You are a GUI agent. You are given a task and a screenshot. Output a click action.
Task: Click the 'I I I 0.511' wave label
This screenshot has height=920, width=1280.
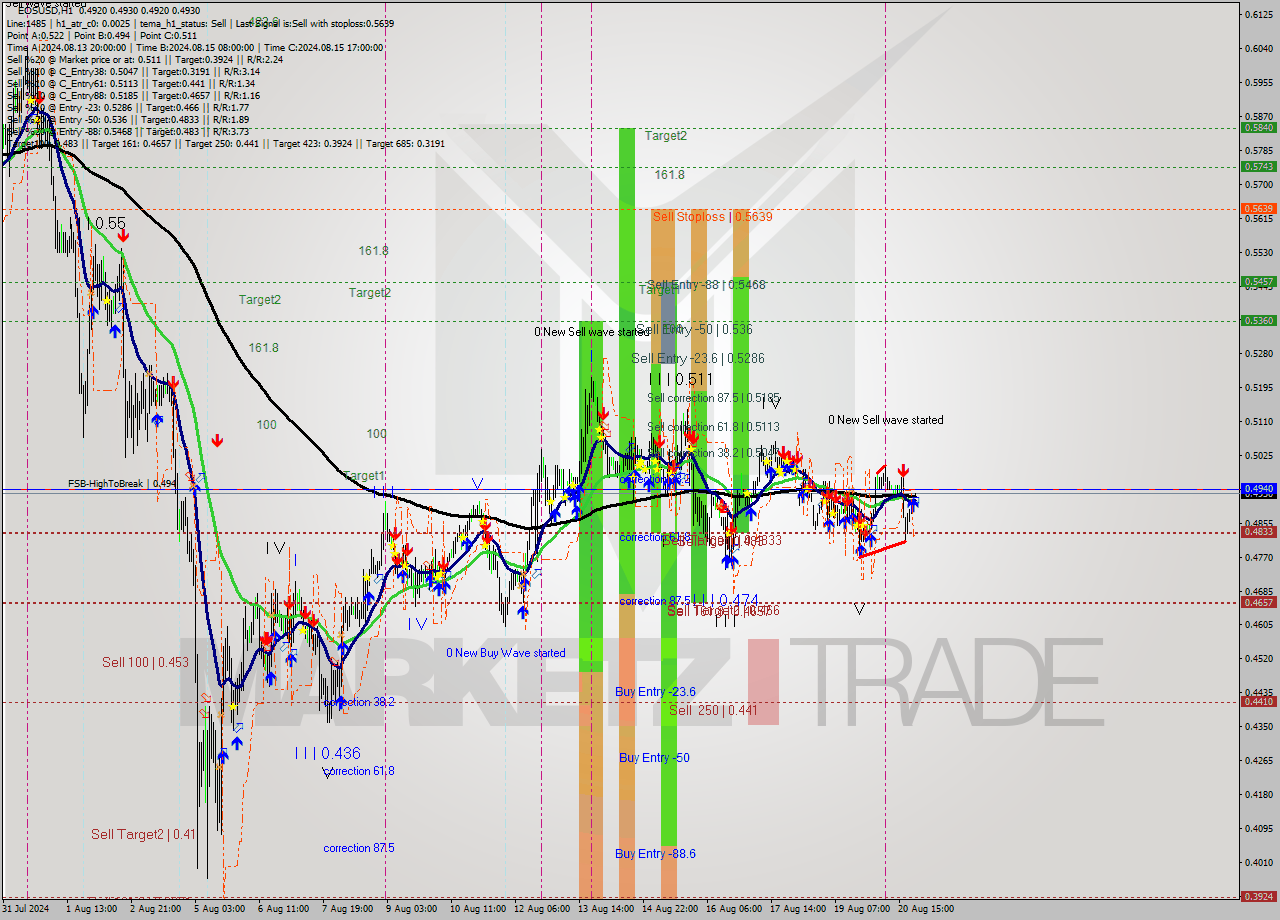(x=681, y=380)
